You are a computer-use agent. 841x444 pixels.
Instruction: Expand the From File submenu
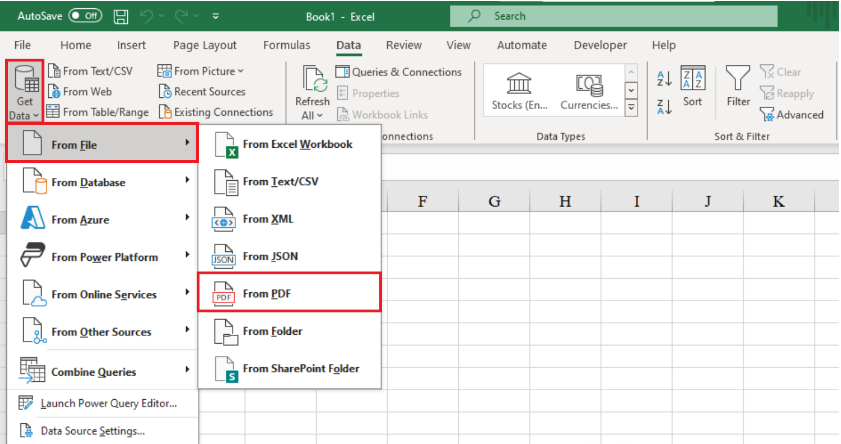102,145
